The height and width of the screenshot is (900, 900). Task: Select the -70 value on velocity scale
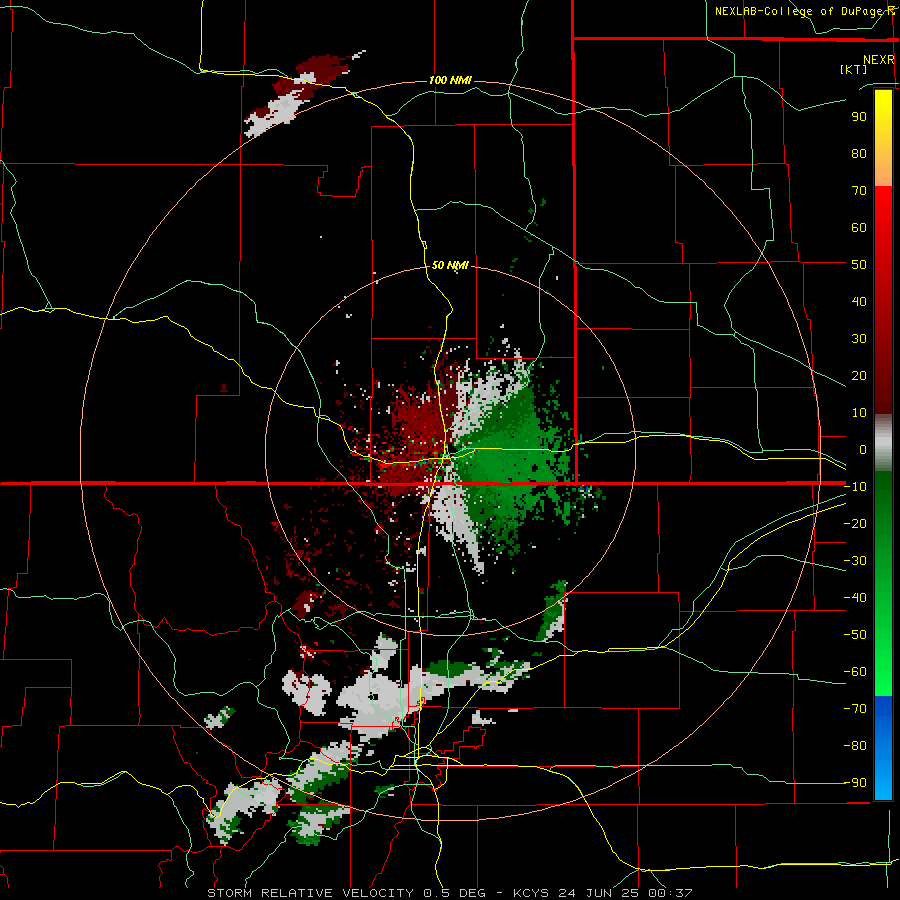[855, 709]
